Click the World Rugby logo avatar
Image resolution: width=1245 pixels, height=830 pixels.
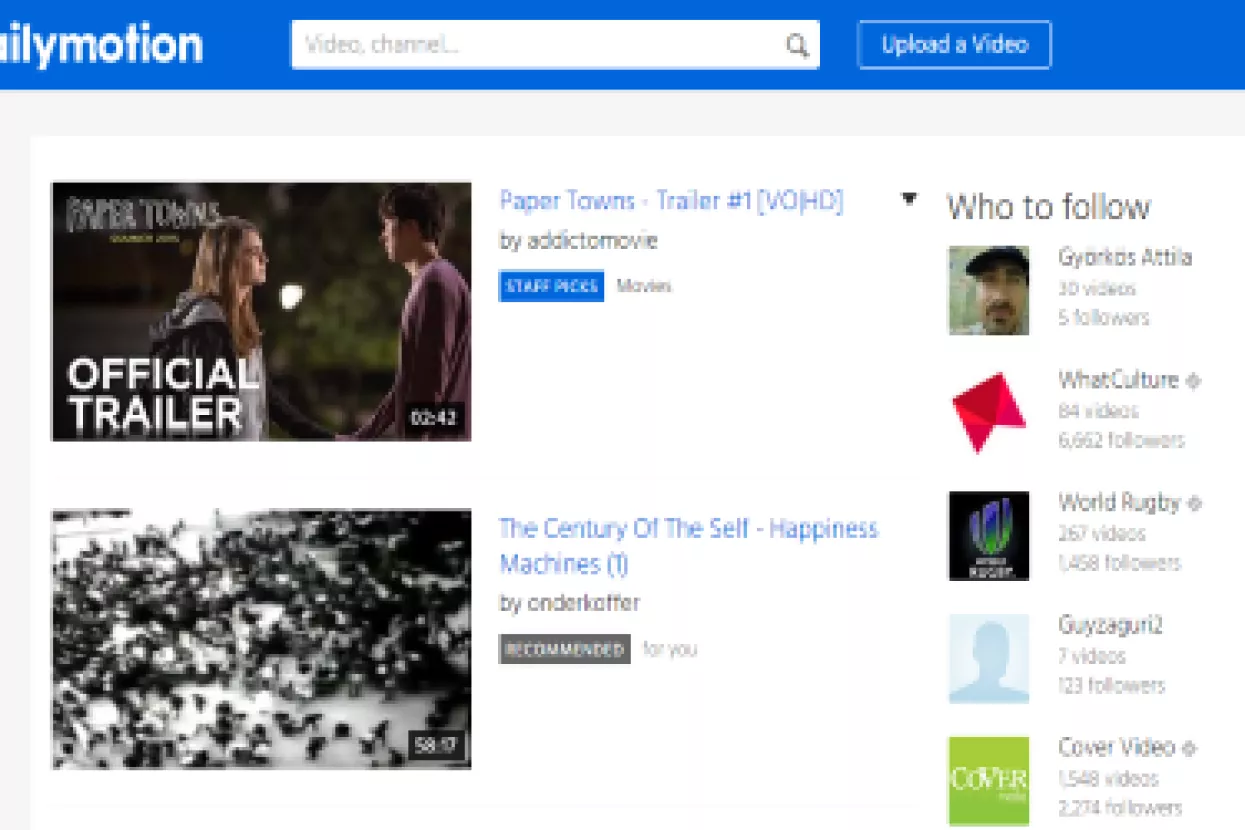click(x=989, y=535)
